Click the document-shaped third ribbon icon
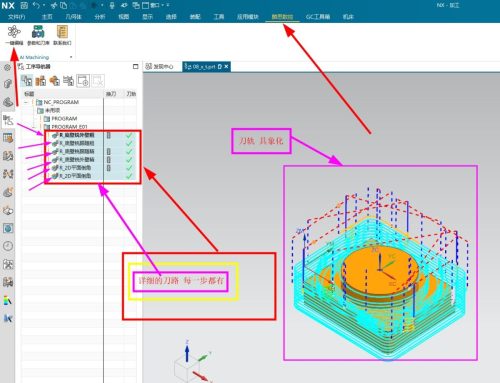 62,32
